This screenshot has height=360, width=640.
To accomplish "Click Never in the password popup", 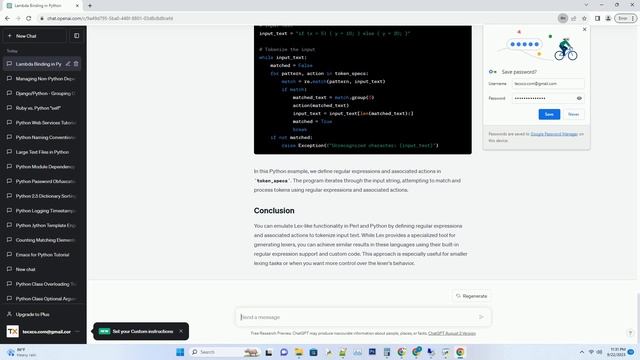I will pyautogui.click(x=573, y=114).
